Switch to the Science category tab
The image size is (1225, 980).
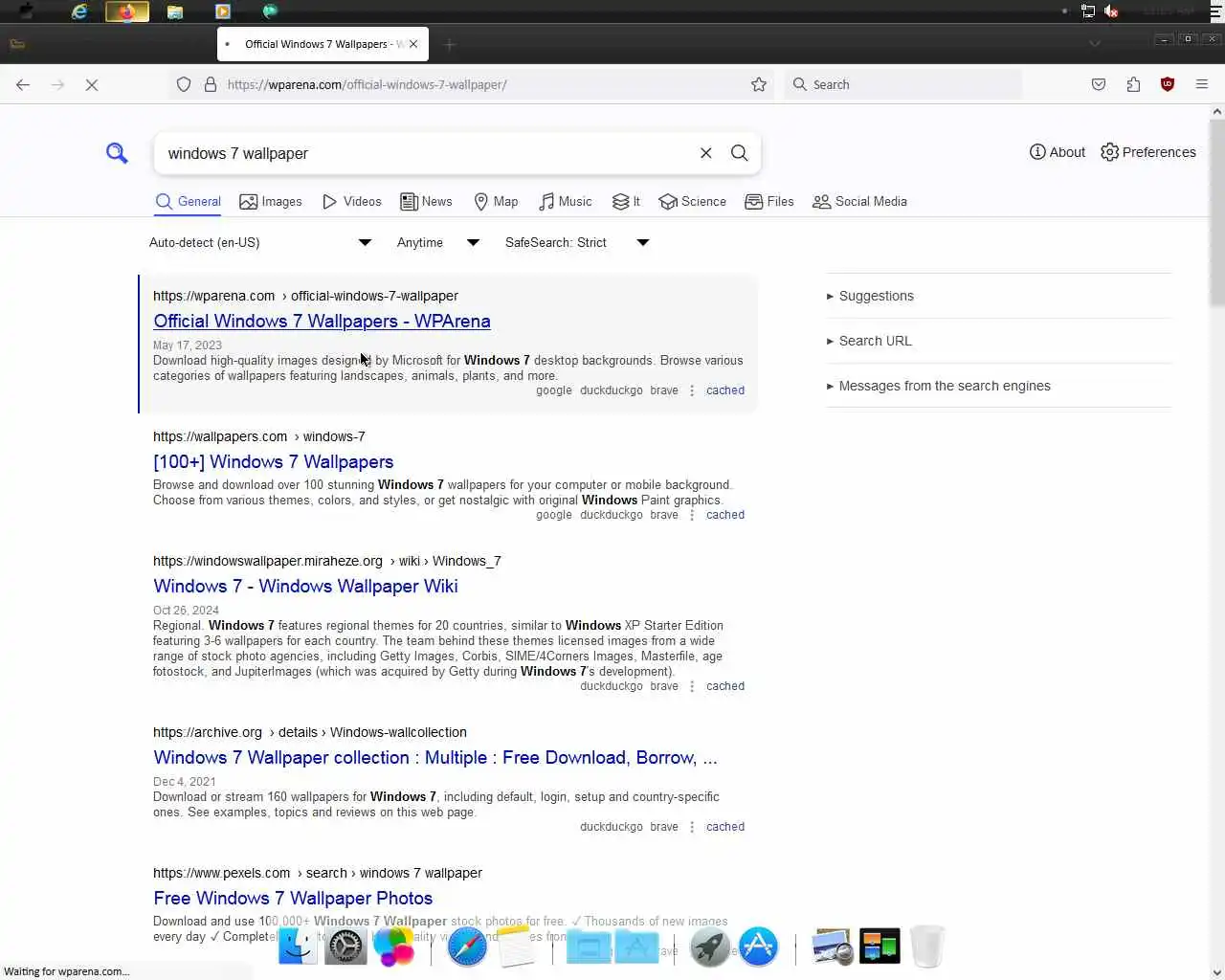[693, 201]
